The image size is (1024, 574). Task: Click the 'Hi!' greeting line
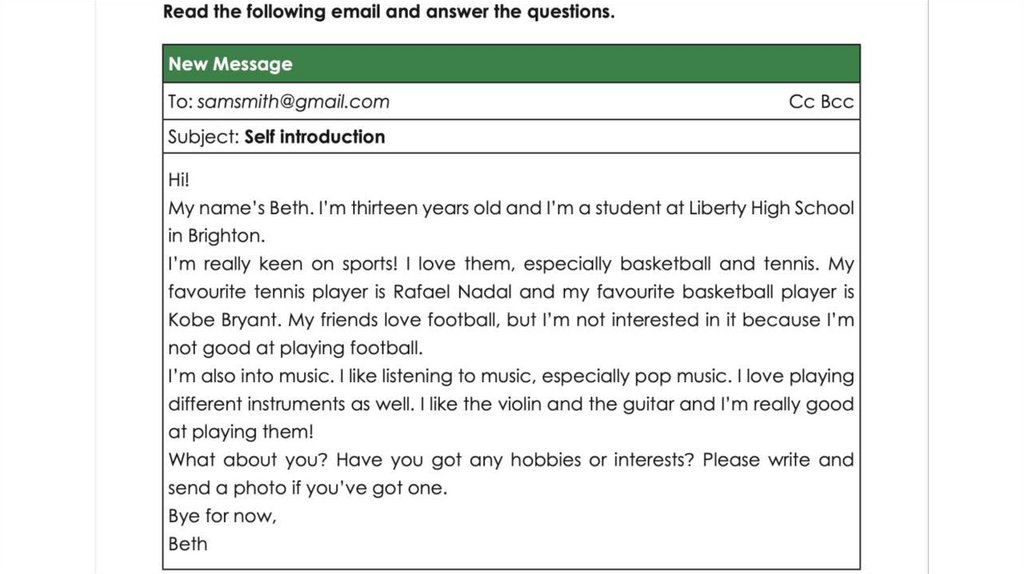pos(178,181)
